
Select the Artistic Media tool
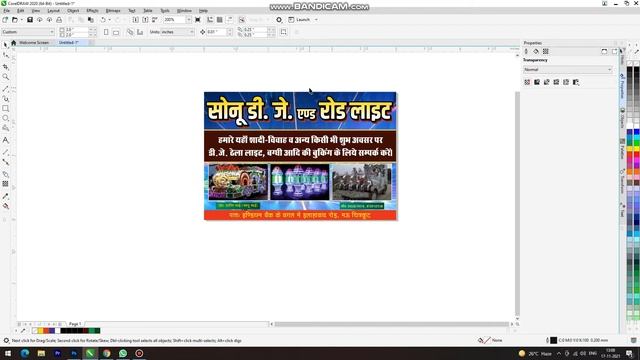[x=5, y=98]
